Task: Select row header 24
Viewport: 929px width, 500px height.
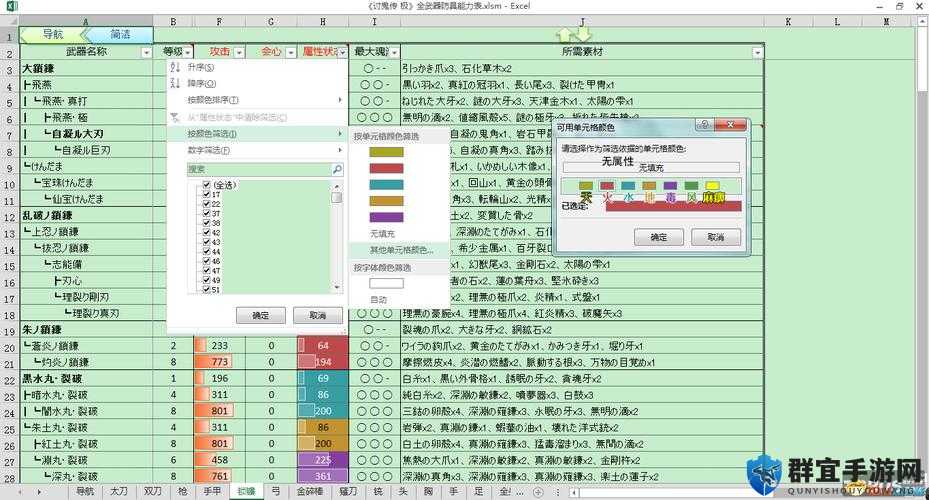Action: (x=9, y=412)
